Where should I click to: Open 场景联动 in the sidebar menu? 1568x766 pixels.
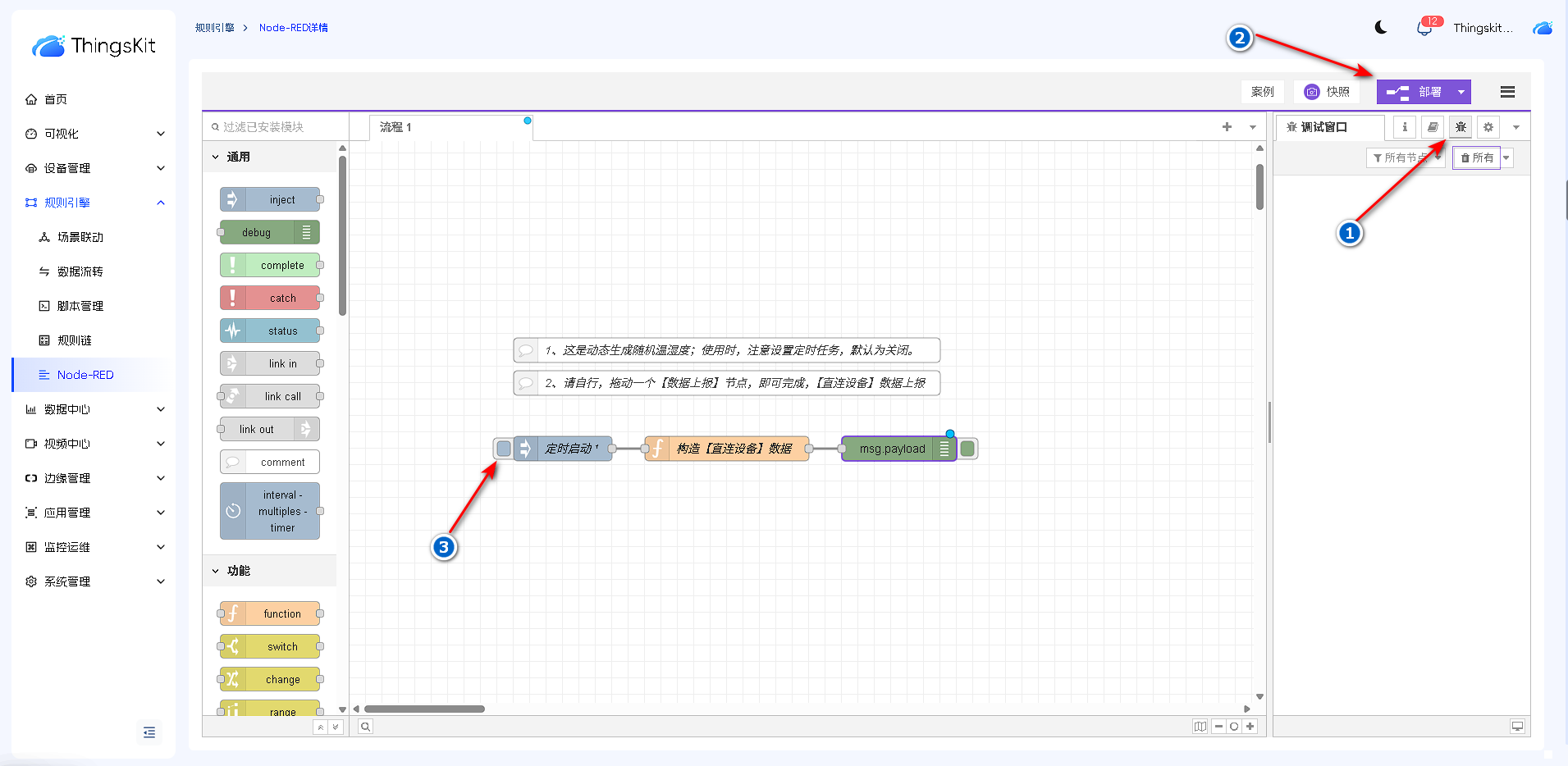click(80, 237)
